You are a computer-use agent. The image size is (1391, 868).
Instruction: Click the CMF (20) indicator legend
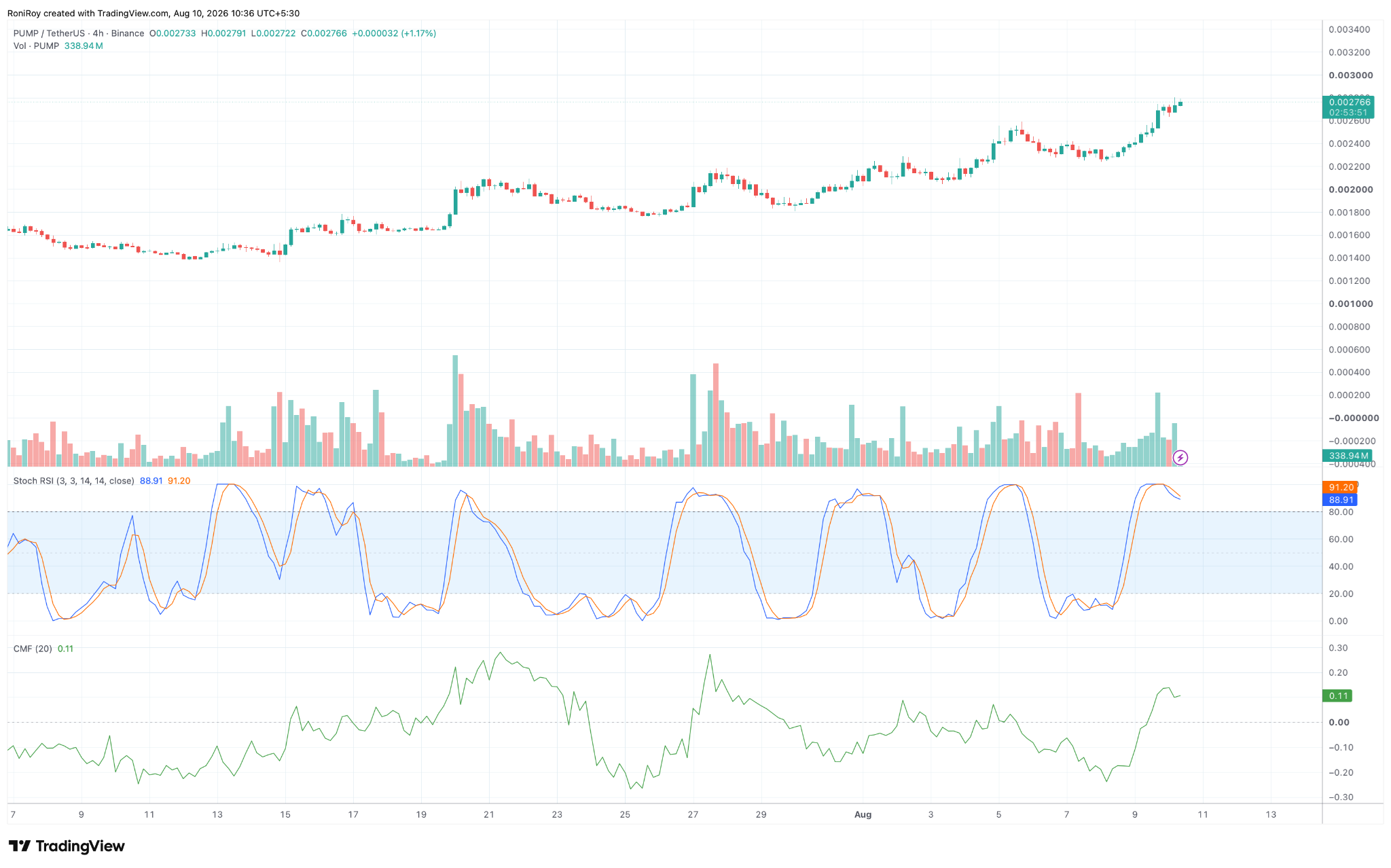(x=33, y=649)
